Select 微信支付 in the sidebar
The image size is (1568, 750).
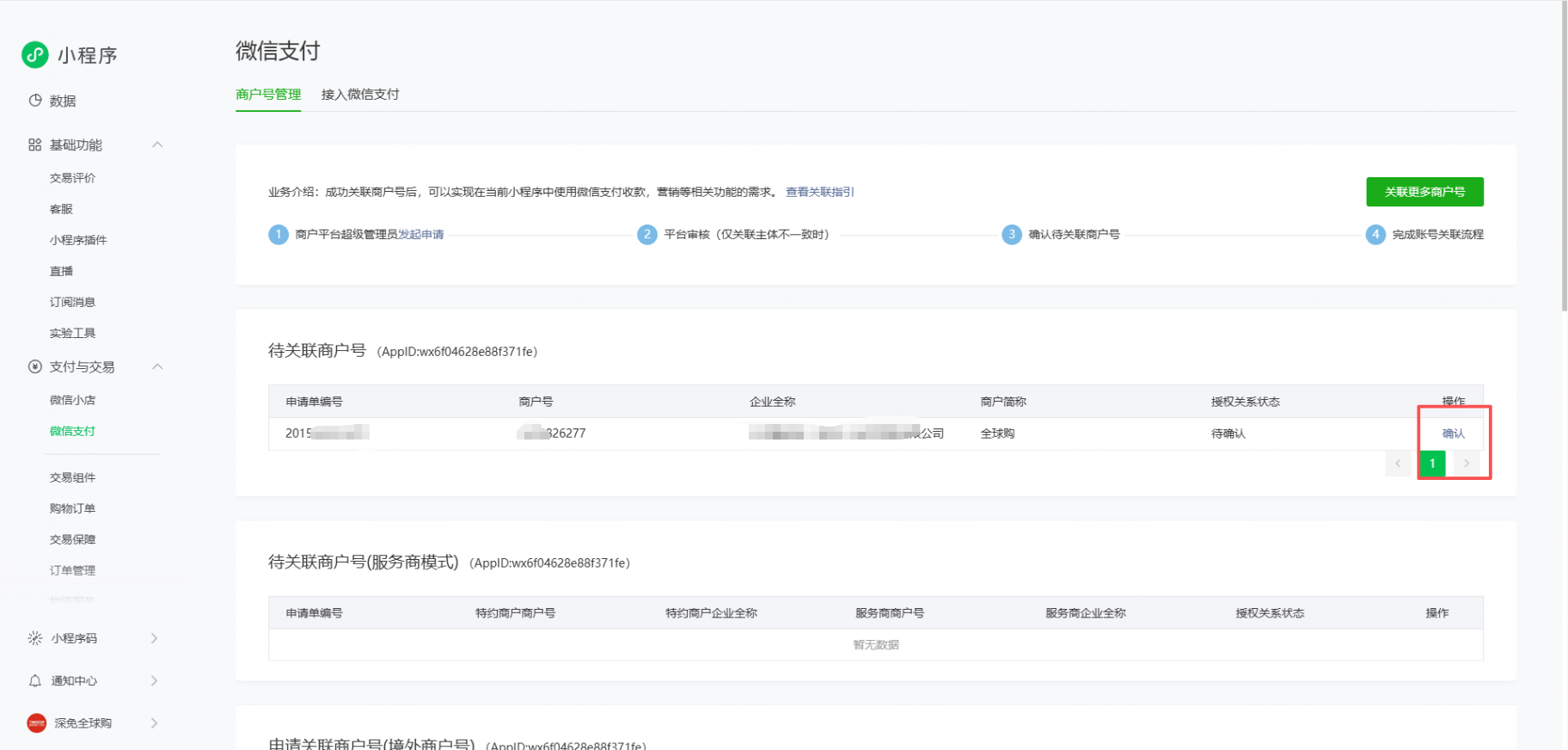pos(73,431)
